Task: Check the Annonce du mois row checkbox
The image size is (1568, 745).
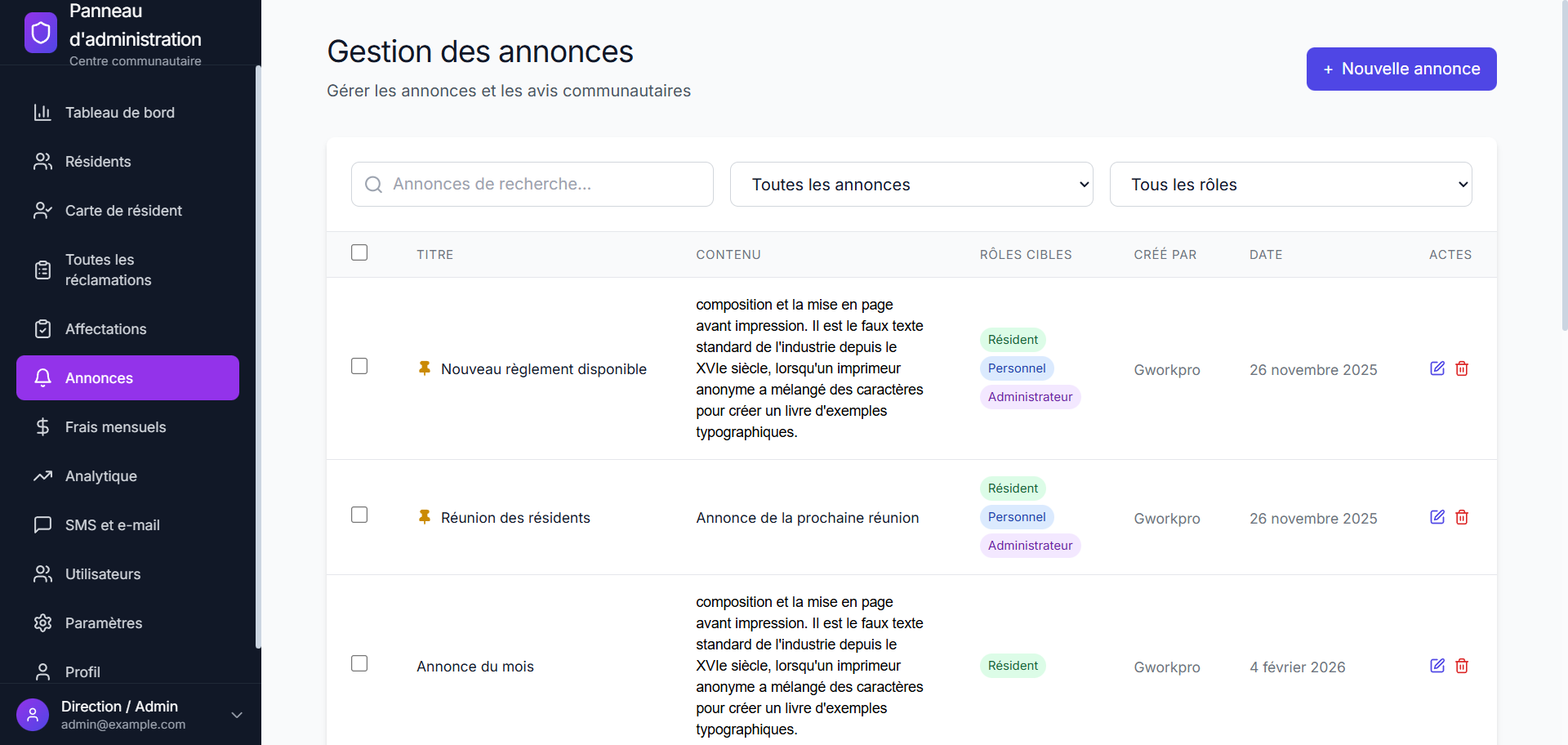Action: (359, 663)
